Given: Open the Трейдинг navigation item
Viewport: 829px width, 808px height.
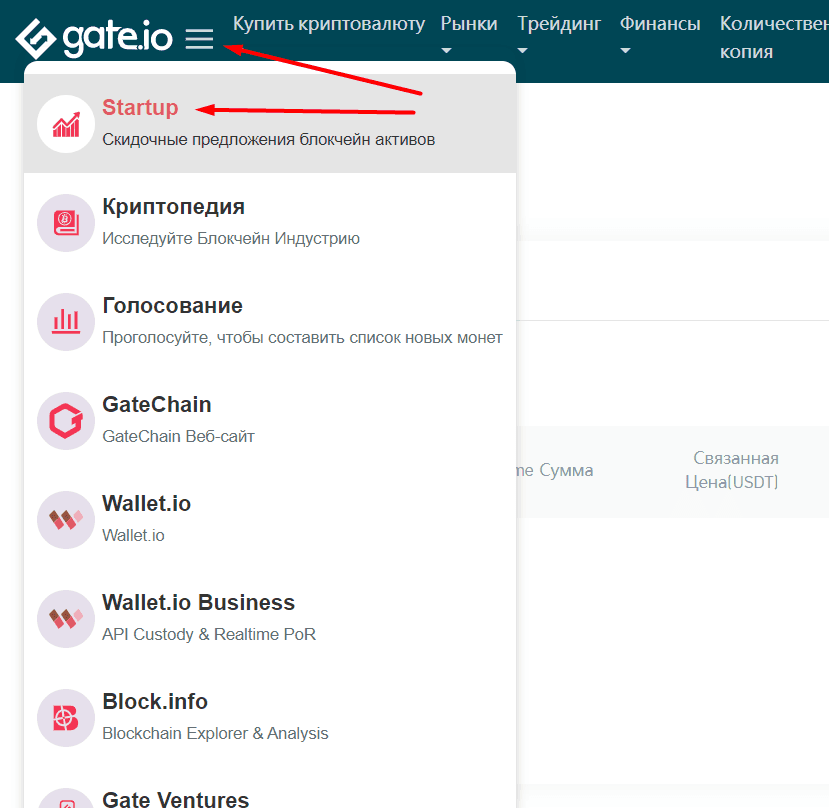Looking at the screenshot, I should pyautogui.click(x=559, y=24).
